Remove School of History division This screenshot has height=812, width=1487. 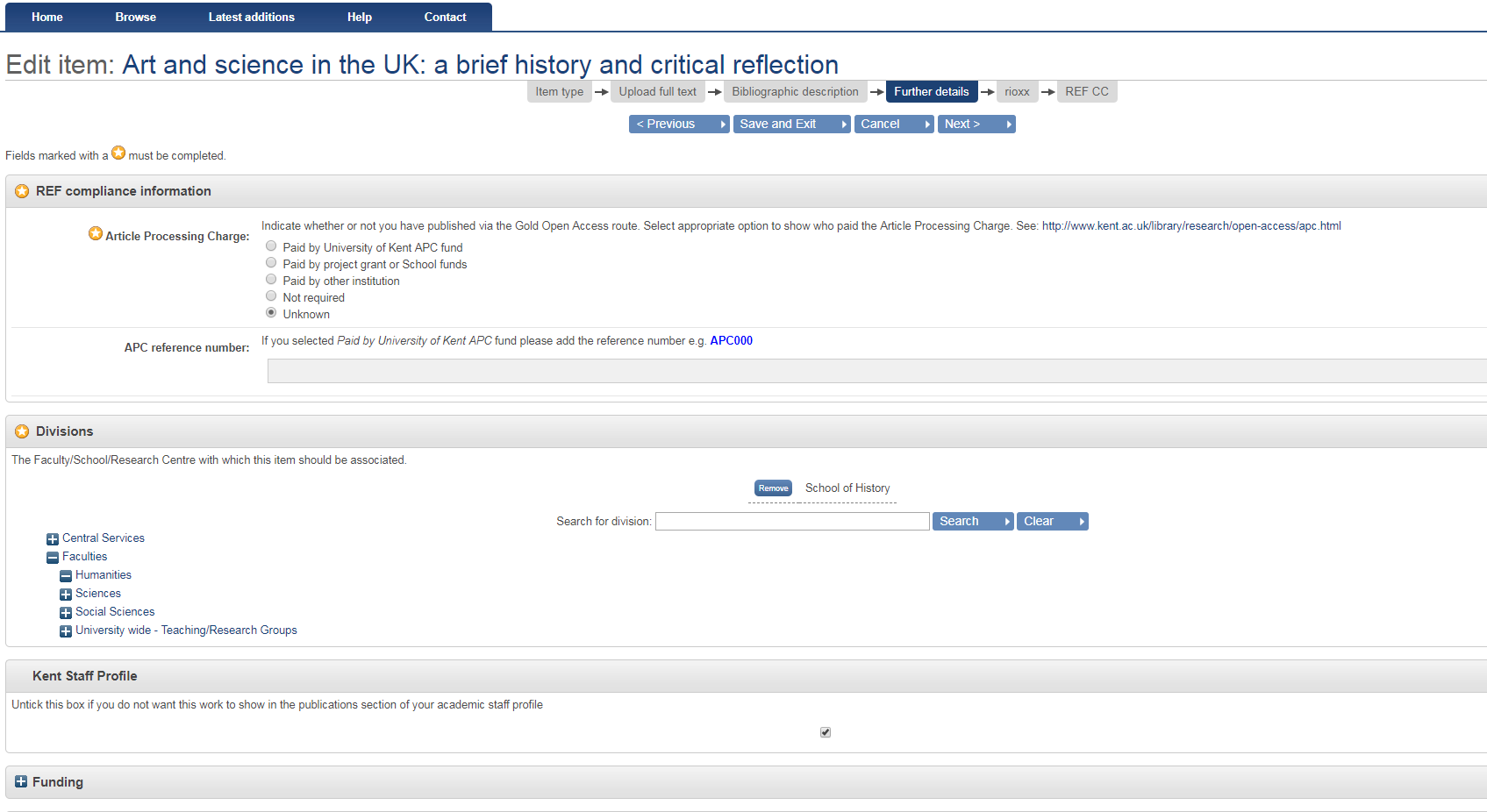pos(773,488)
